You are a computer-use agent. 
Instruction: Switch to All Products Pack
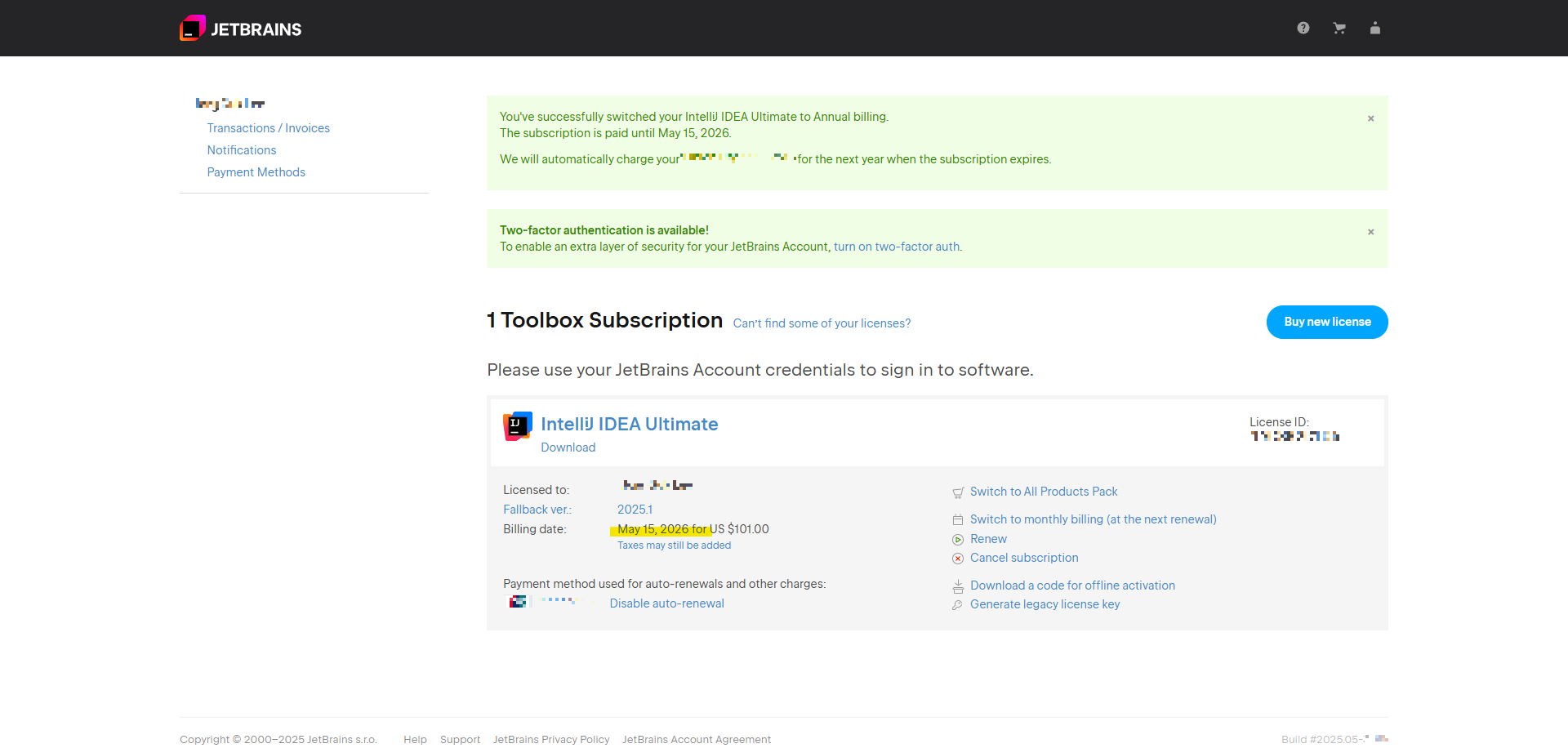pos(1044,492)
